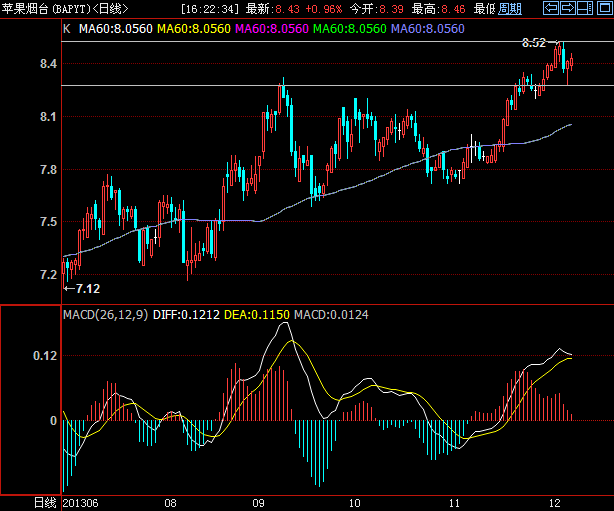Click the 10 month marker on time axis
The height and width of the screenshot is (511, 614).
[354, 503]
